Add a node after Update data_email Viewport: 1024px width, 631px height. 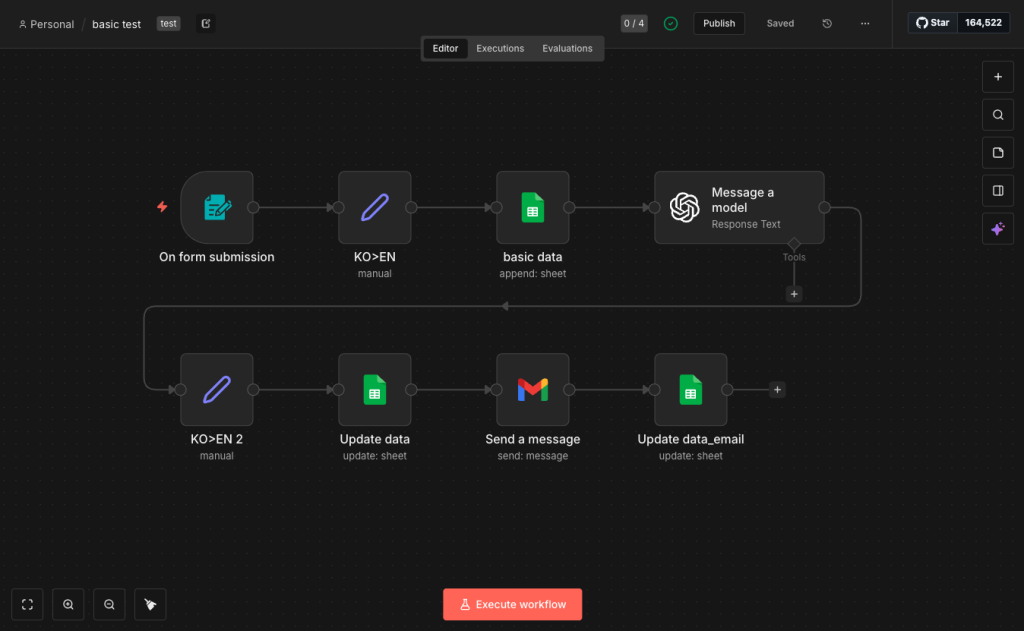(777, 390)
